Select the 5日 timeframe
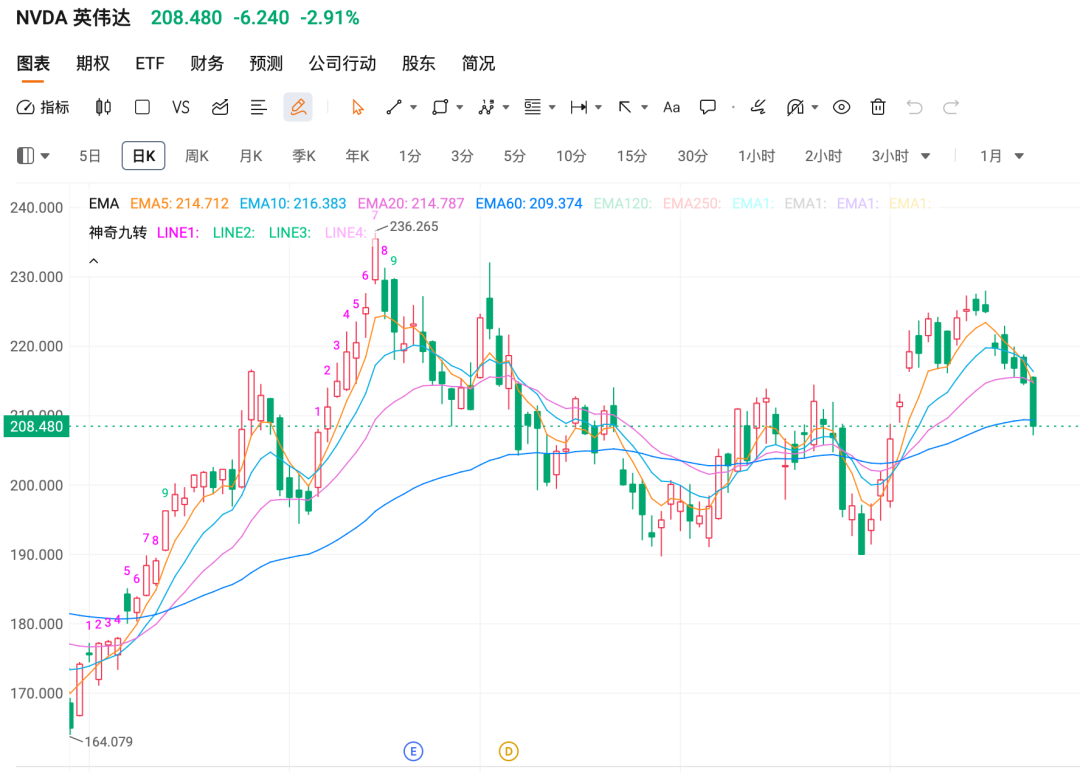The width and height of the screenshot is (1080, 772). click(90, 156)
